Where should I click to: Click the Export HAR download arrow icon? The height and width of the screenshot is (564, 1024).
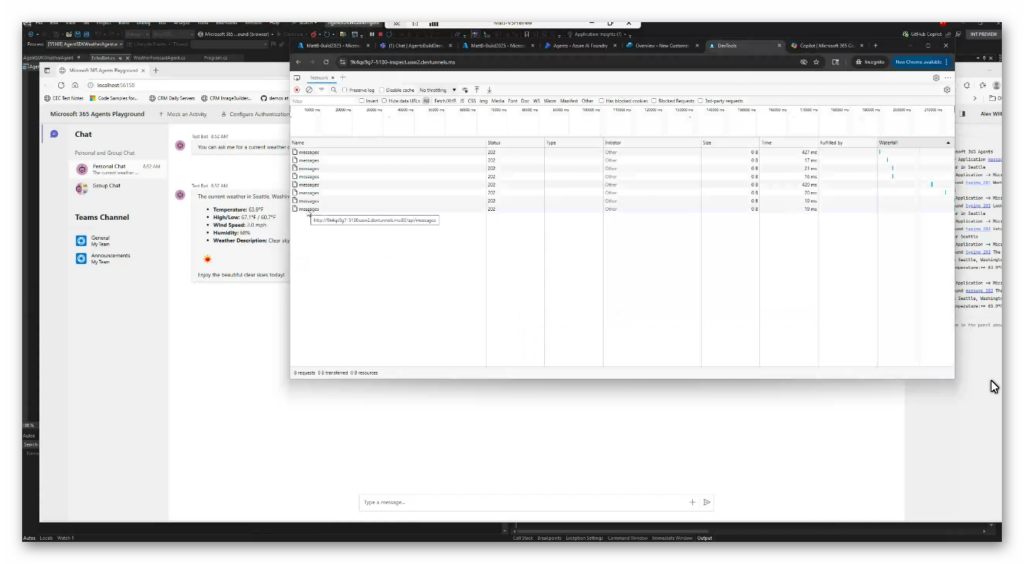coord(489,90)
